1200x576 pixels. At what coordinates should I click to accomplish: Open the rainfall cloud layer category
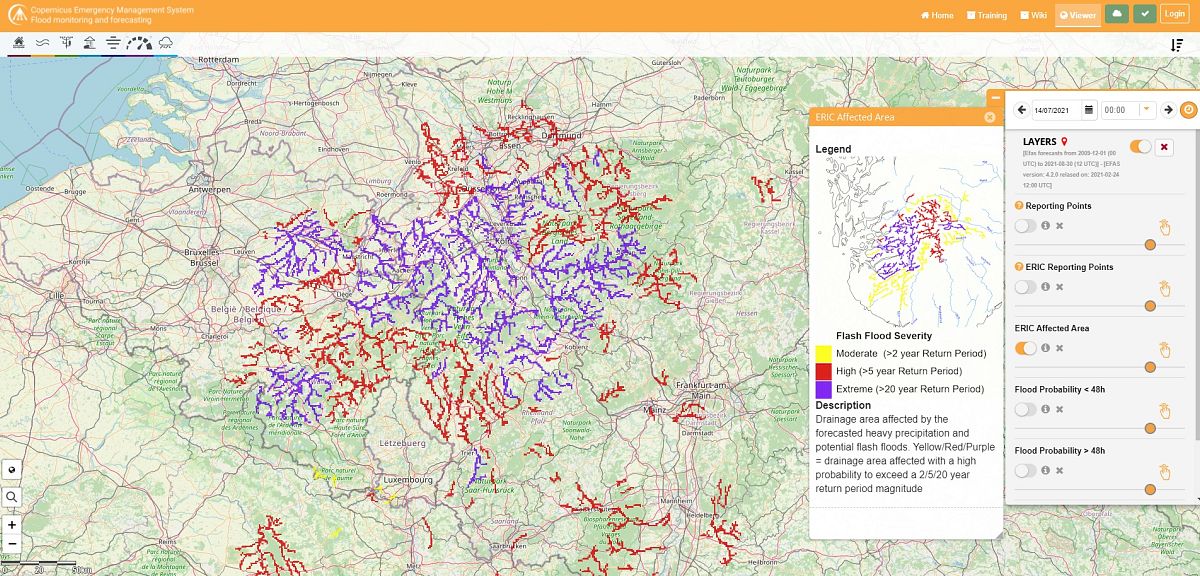click(165, 43)
